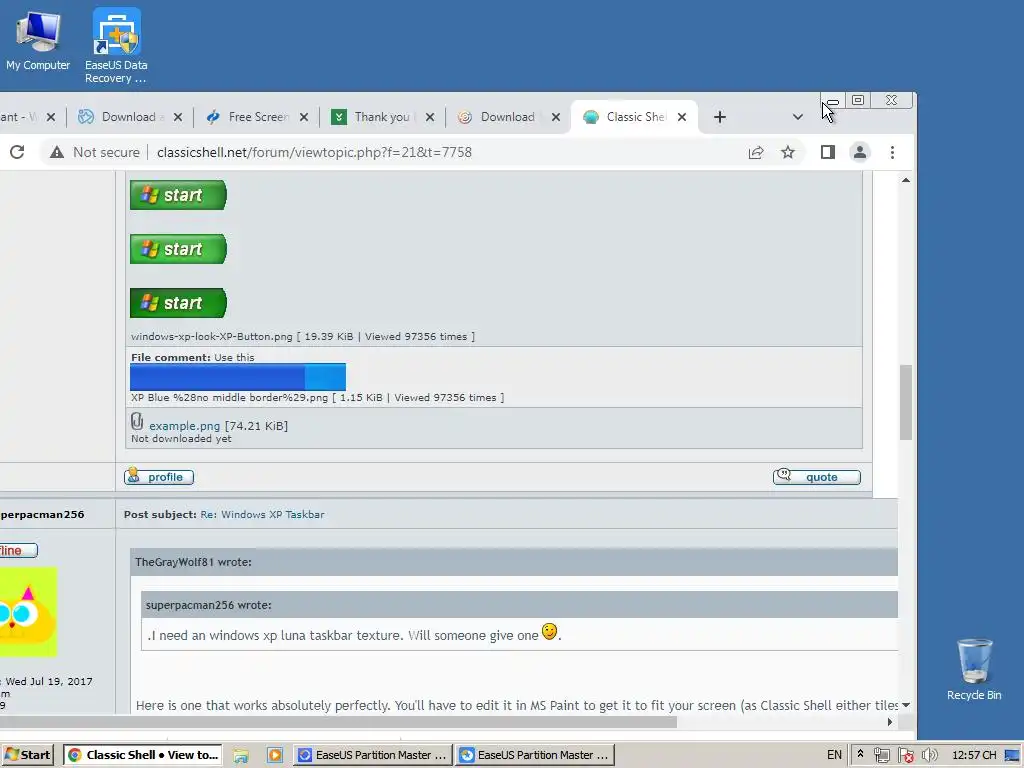Click the Not secure warning icon
The image size is (1024, 768).
57,152
